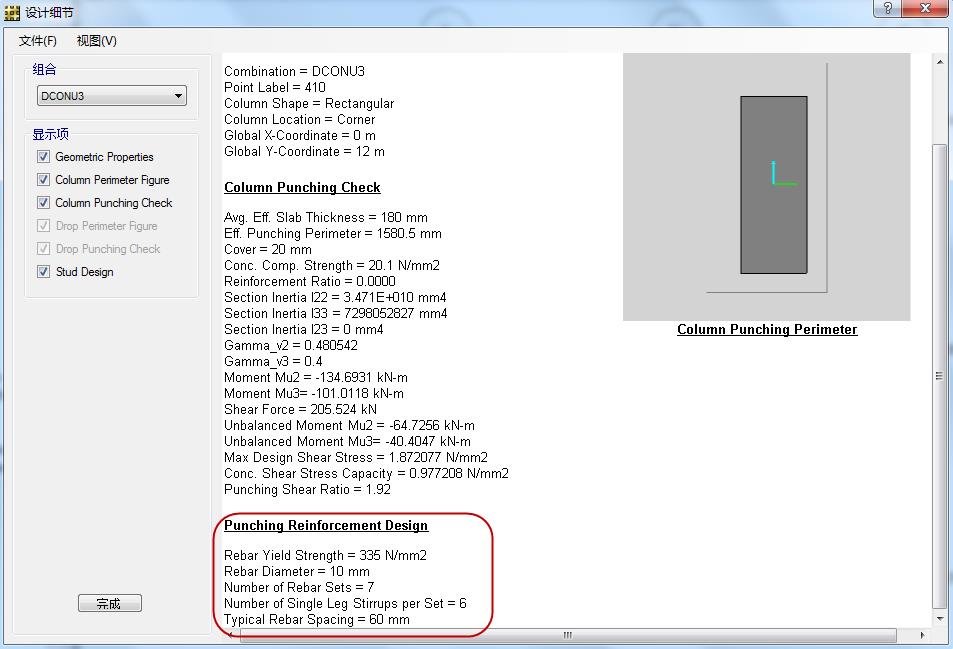953x649 pixels.
Task: Click the Punching Reinforcement Design heading
Action: [325, 526]
